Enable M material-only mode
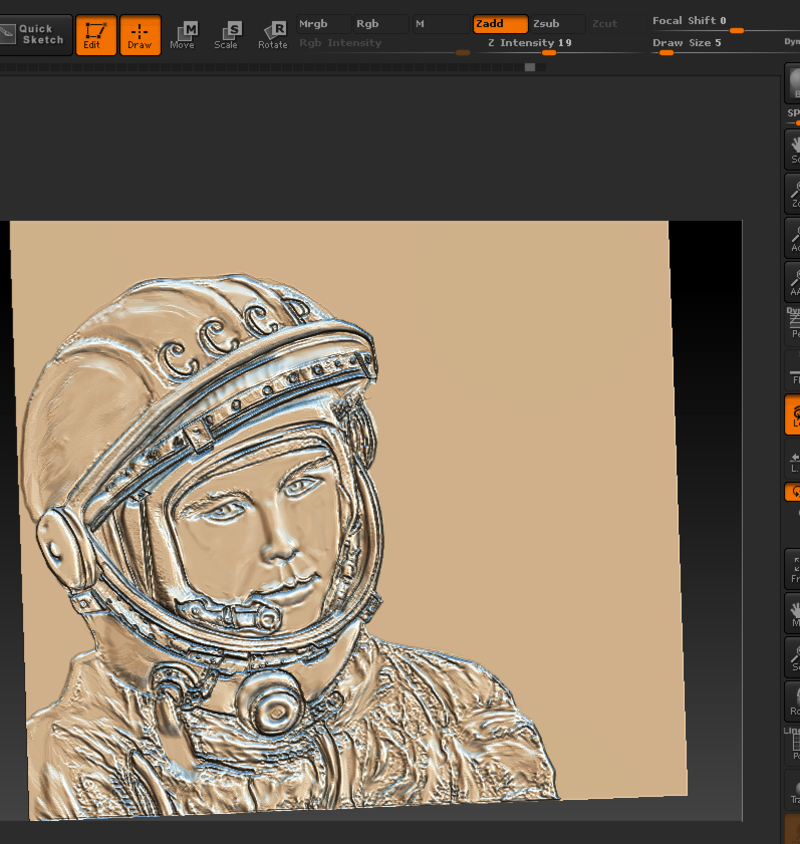The height and width of the screenshot is (844, 800). point(440,24)
